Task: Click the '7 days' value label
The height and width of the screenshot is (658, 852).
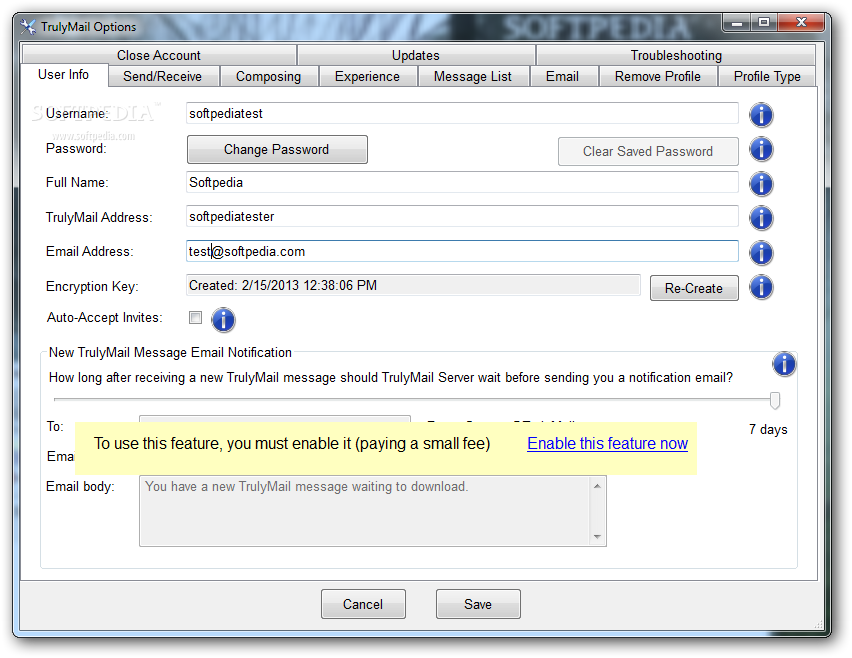Action: click(768, 429)
